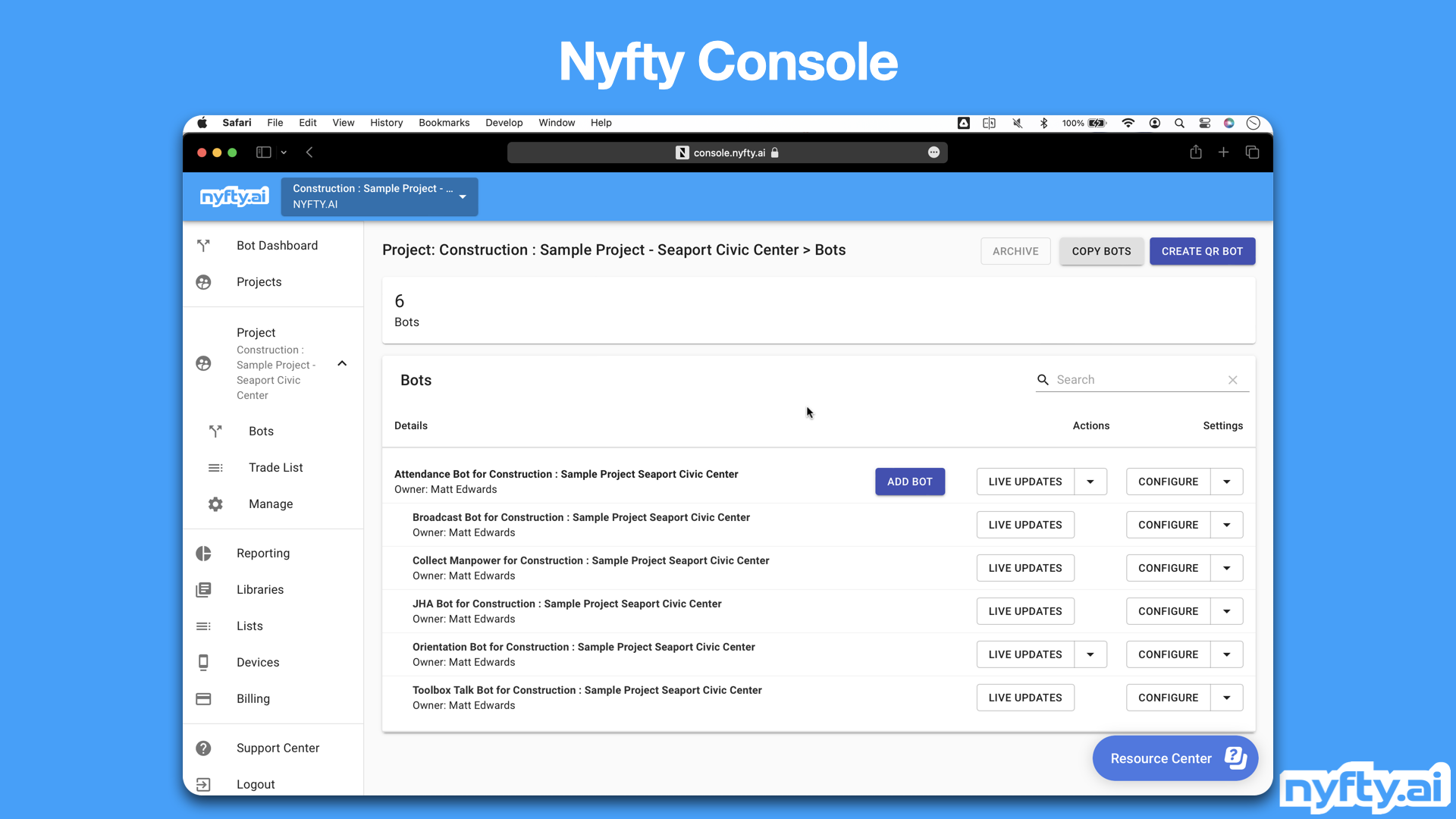This screenshot has height=819, width=1456.
Task: Click the Logout icon in sidebar
Action: [203, 784]
